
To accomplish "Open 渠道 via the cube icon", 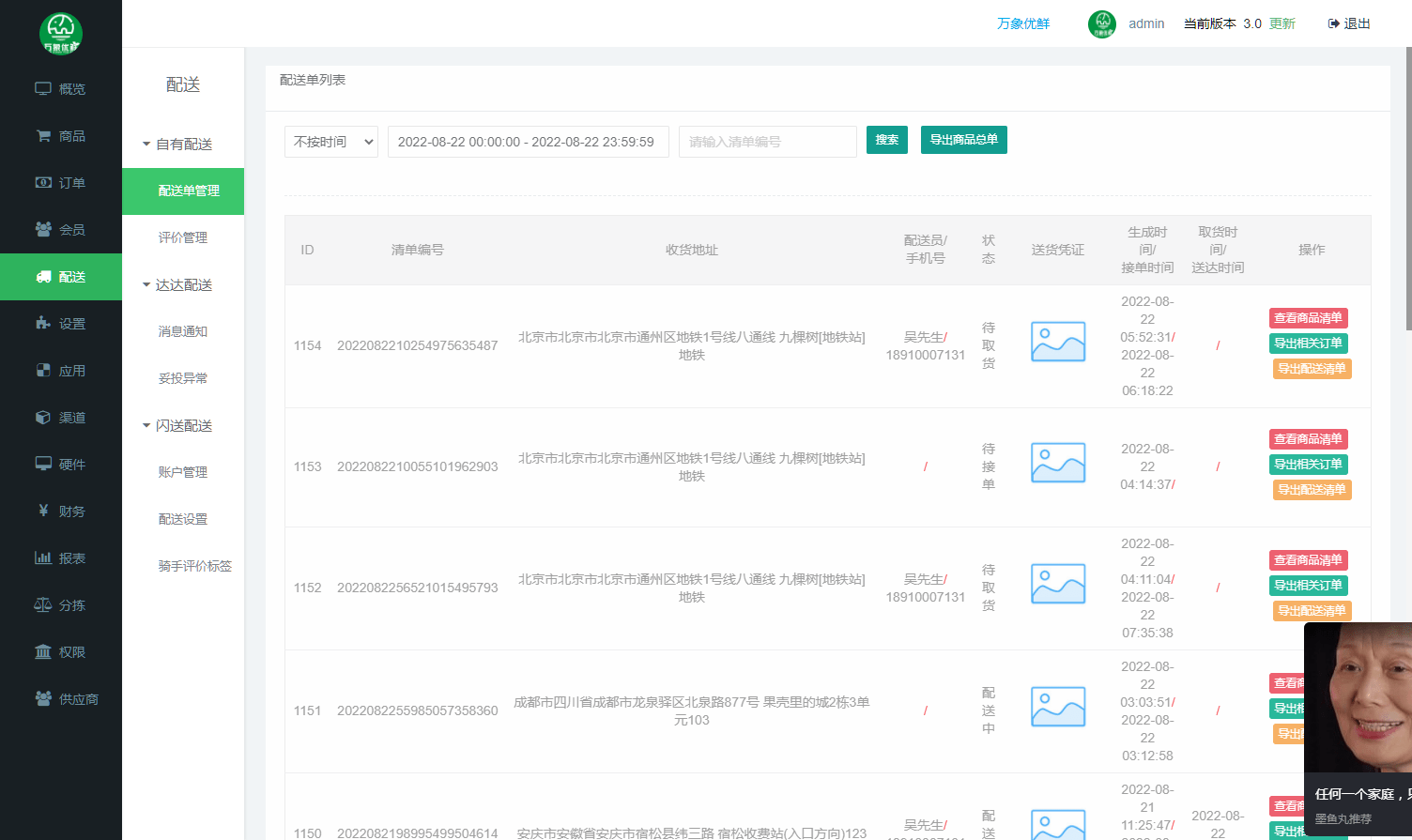I will [x=43, y=418].
